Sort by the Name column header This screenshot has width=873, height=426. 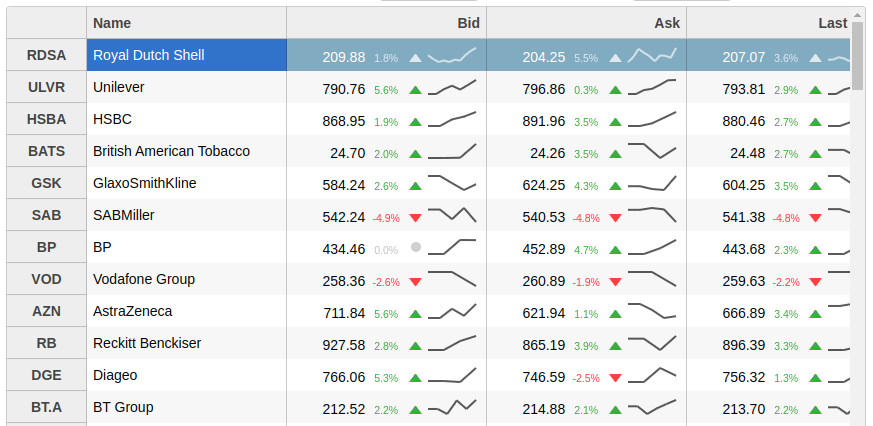click(x=186, y=23)
